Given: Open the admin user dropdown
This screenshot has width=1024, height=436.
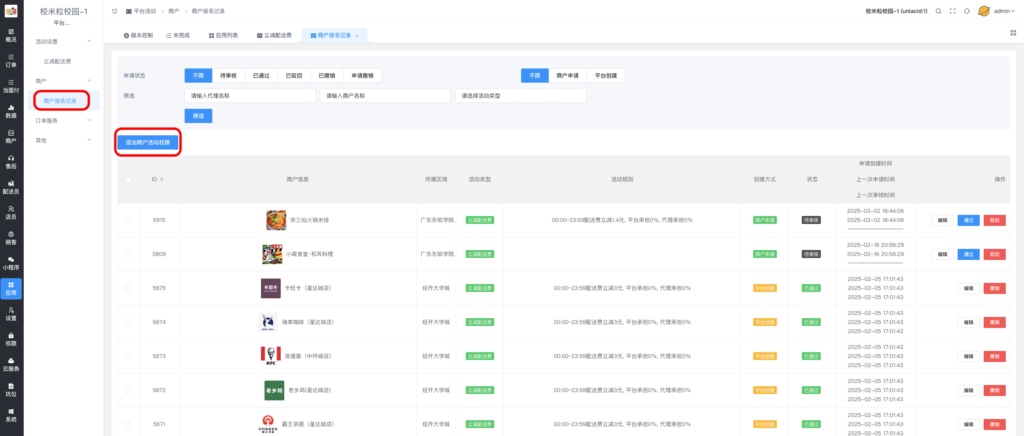Looking at the screenshot, I should tap(1001, 11).
